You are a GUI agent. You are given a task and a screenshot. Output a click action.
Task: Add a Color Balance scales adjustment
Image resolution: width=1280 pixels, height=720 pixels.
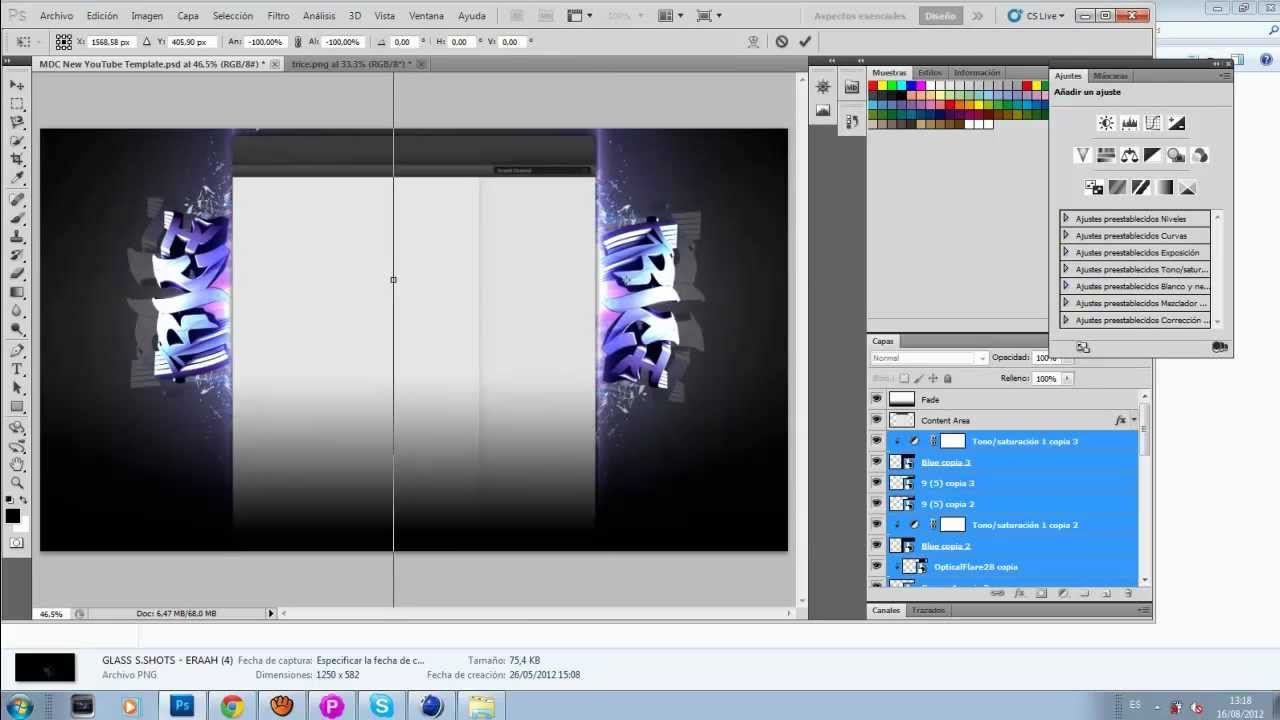point(1129,155)
